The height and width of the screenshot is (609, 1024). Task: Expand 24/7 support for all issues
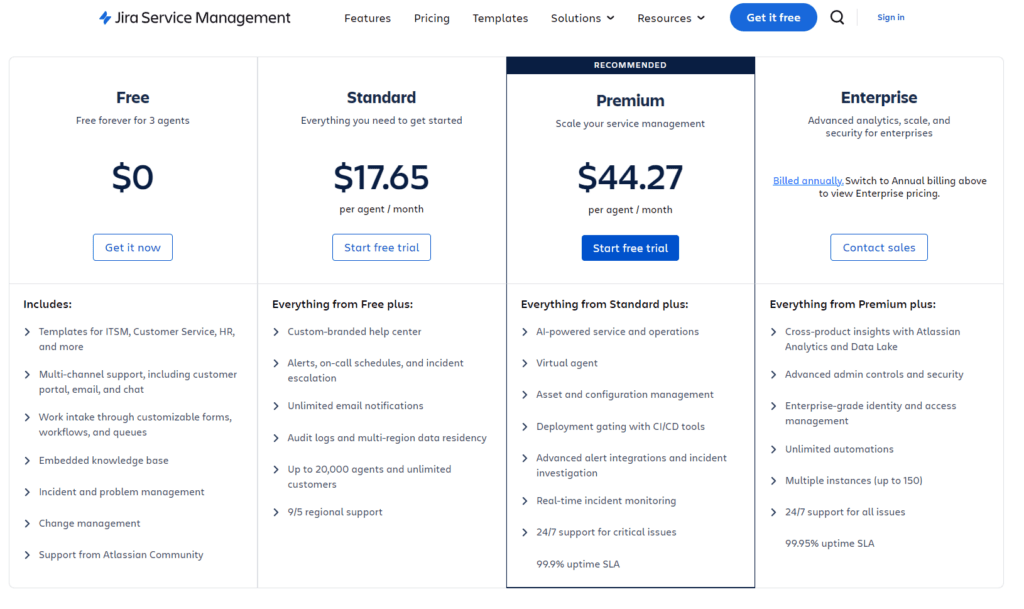pyautogui.click(x=838, y=512)
